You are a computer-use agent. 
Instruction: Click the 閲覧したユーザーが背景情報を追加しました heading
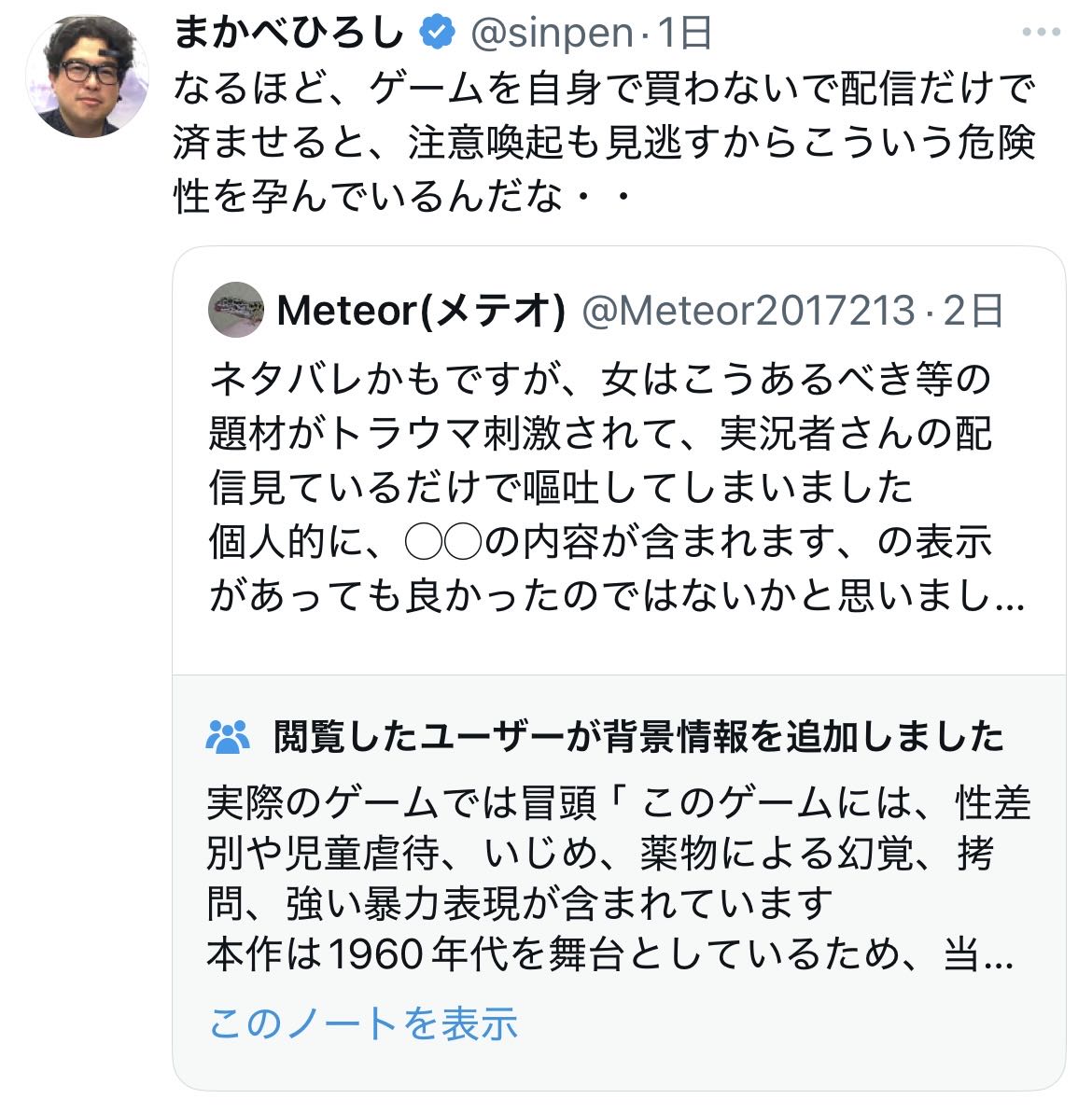tap(638, 738)
